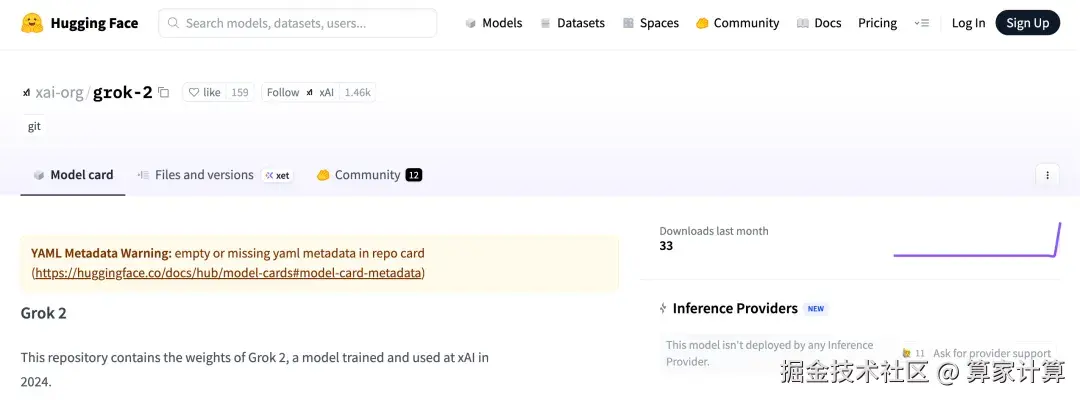
Task: Click the thumbs-up reaction for provider support
Action: [906, 353]
